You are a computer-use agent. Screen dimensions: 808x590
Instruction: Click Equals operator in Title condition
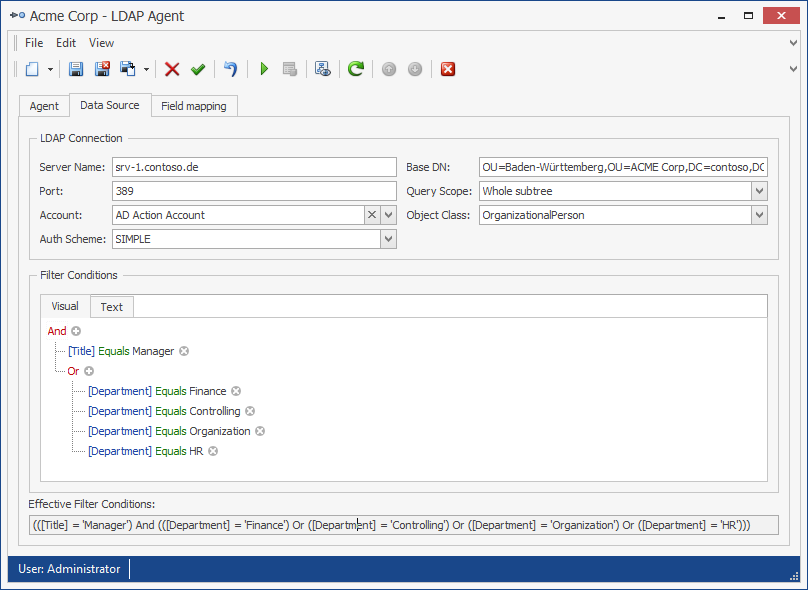[x=114, y=351]
